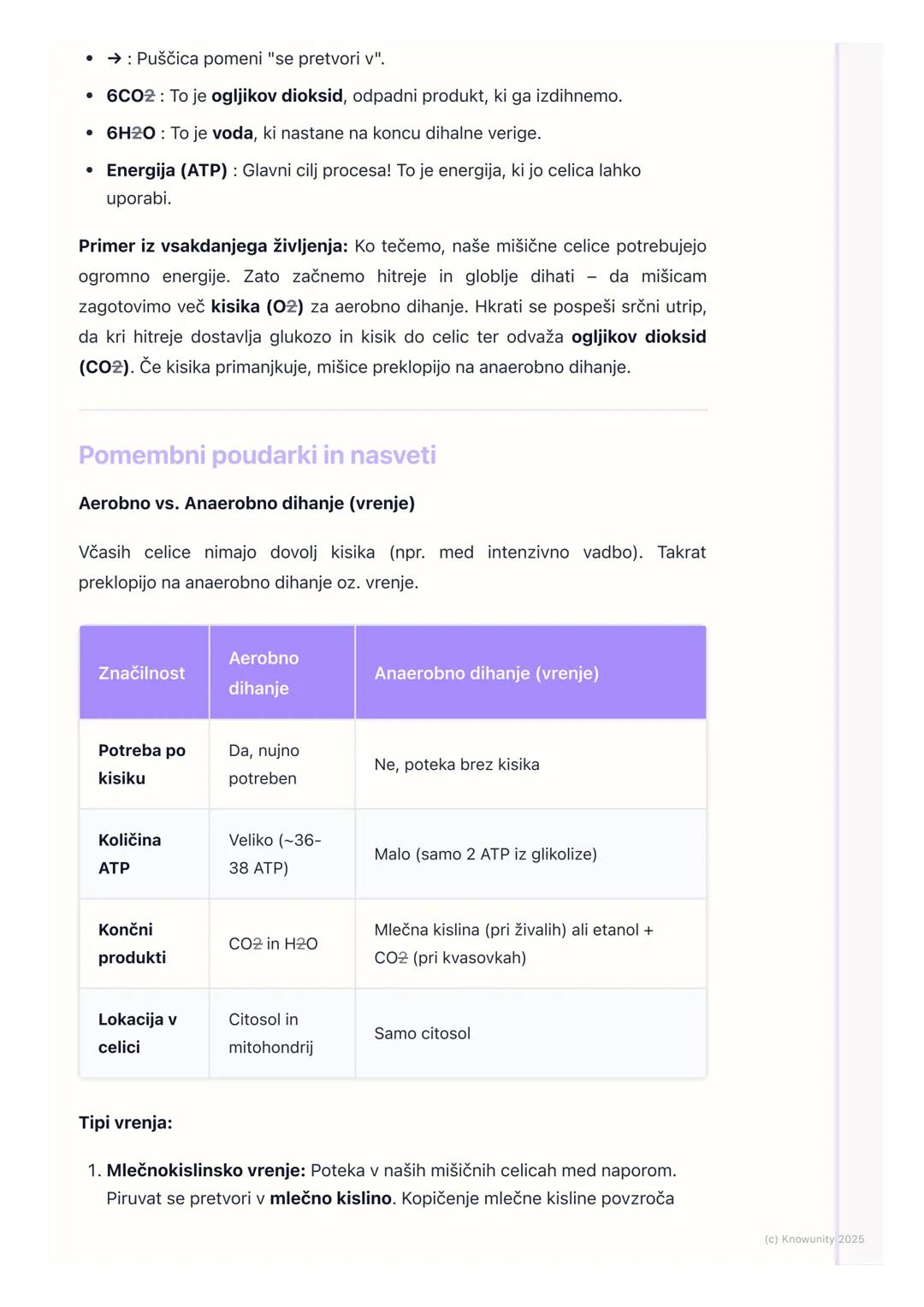Click the 'Veliko (~36-38 ATP)' cell
Screen dimensions: 924x1307
coord(274,854)
